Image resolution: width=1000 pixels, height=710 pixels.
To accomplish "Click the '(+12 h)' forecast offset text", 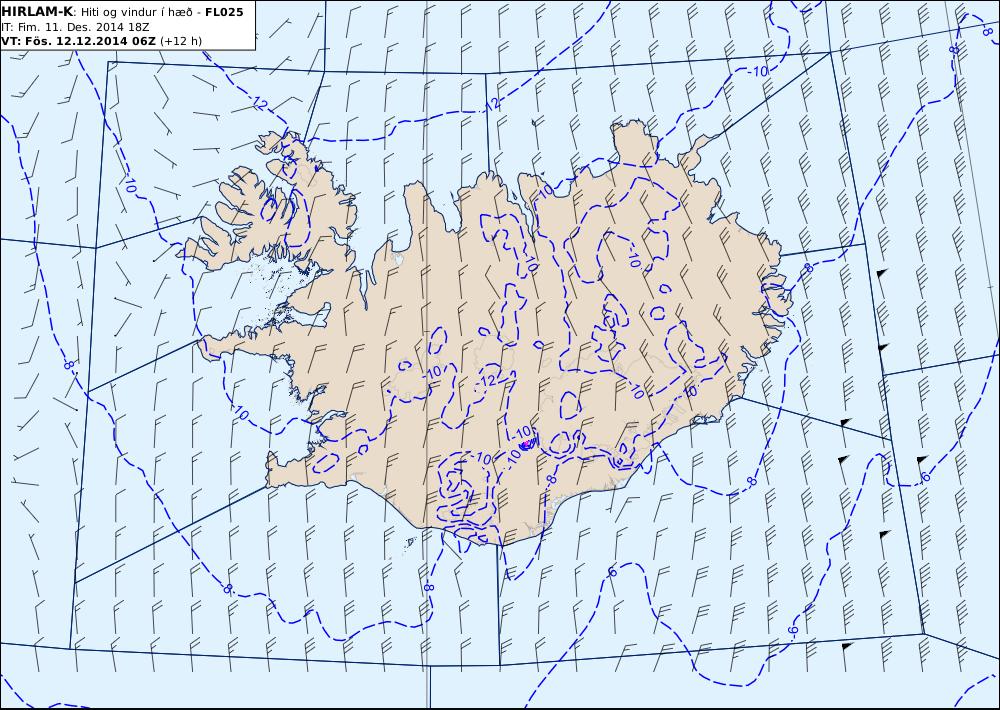I will pyautogui.click(x=181, y=41).
